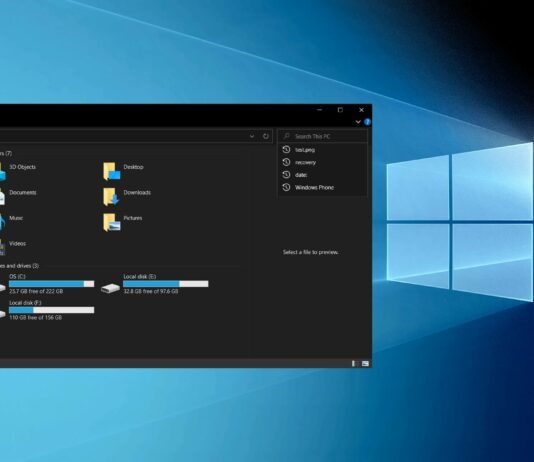534x462 pixels.
Task: Click the Local disk (E:) label
Action: tap(140, 276)
